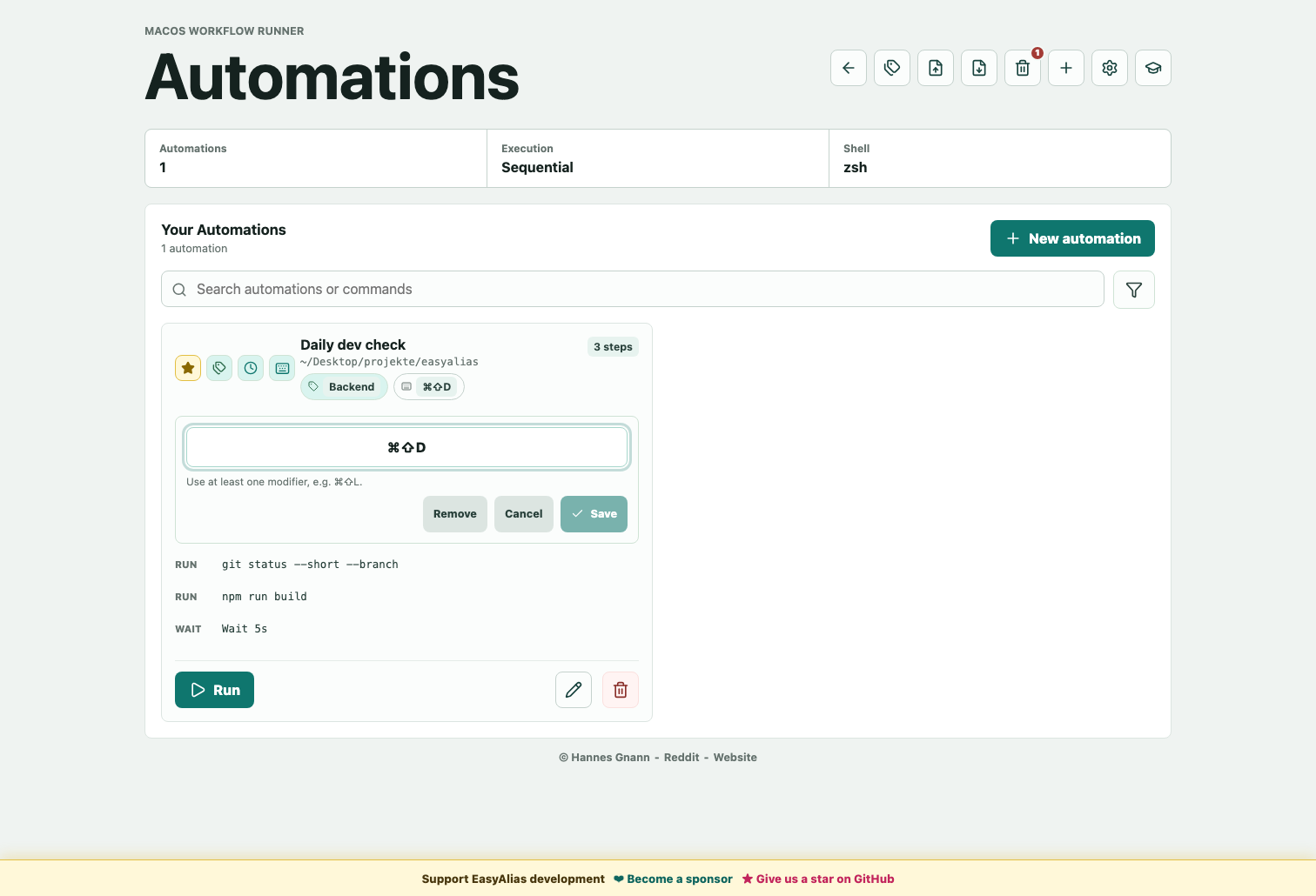Click the ~/Desktop/projekte/easyalias path

tap(389, 362)
